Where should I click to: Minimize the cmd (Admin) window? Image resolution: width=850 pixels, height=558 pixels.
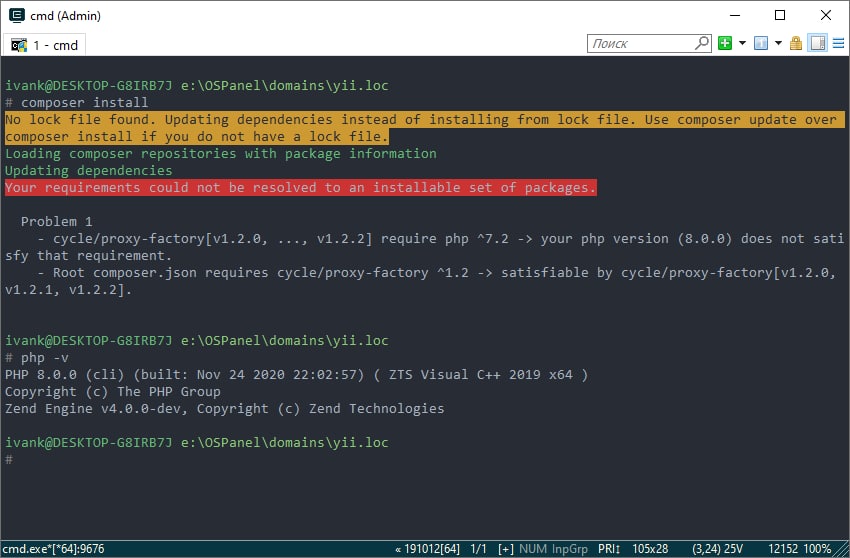point(735,15)
